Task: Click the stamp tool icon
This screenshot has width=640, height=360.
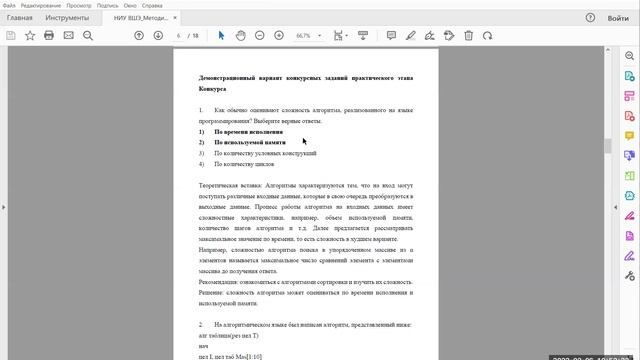Action: 449,36
